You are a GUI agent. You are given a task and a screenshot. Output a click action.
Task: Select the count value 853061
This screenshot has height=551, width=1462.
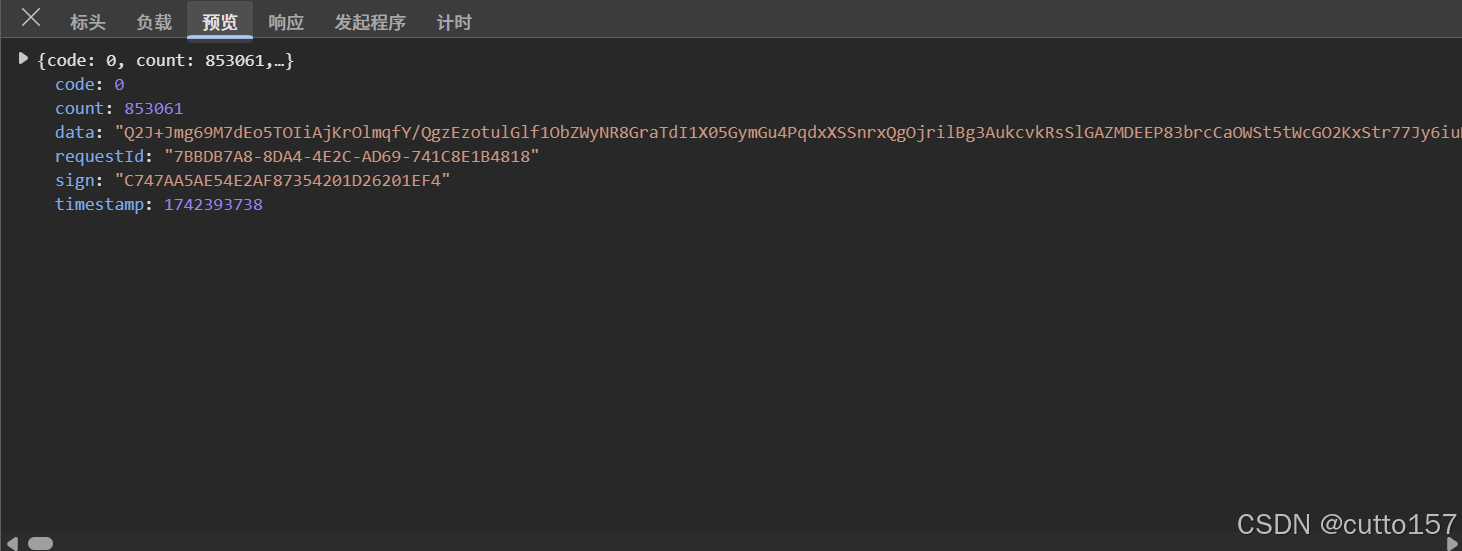coord(154,109)
